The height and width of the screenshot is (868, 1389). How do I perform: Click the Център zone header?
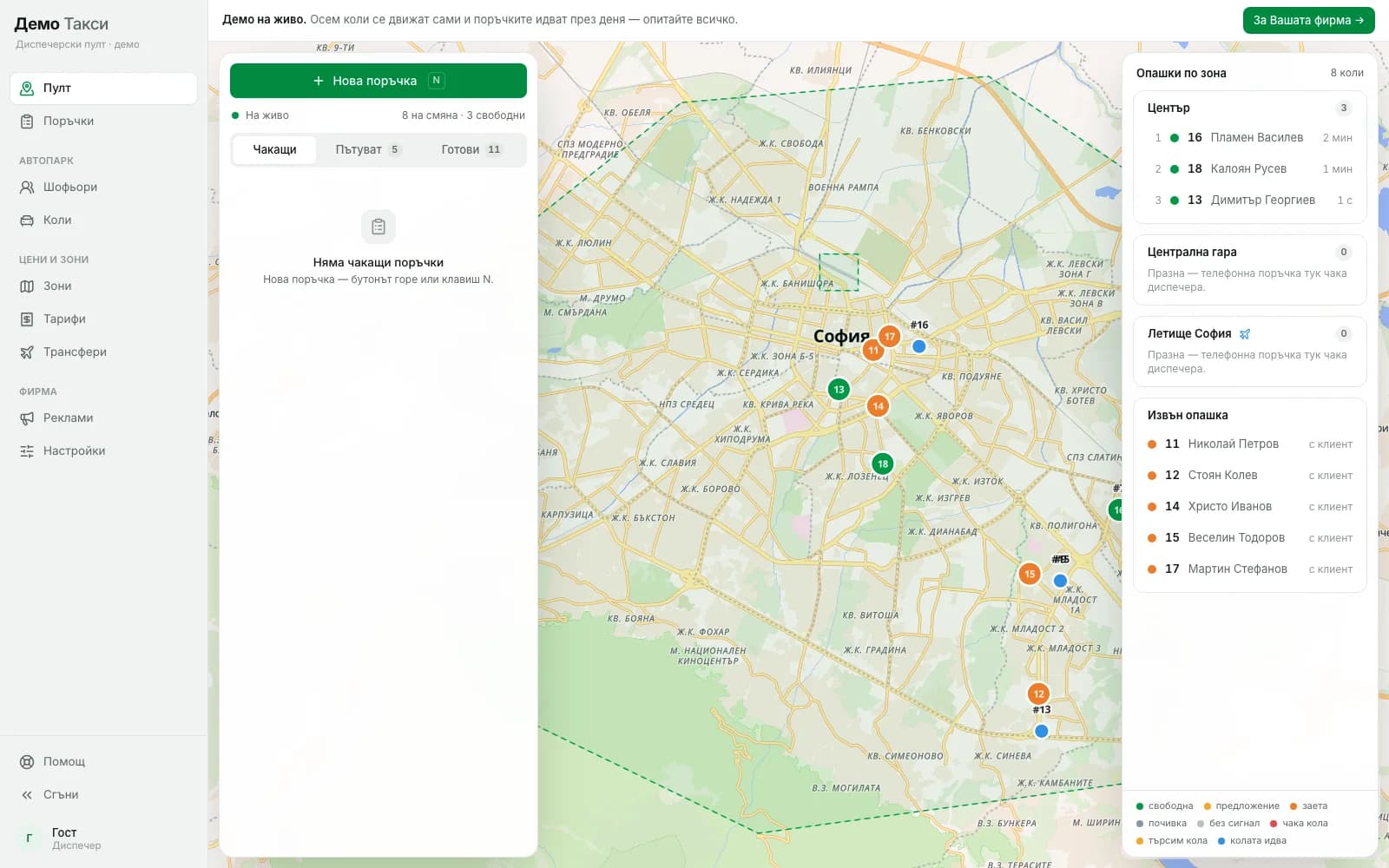pyautogui.click(x=1250, y=108)
